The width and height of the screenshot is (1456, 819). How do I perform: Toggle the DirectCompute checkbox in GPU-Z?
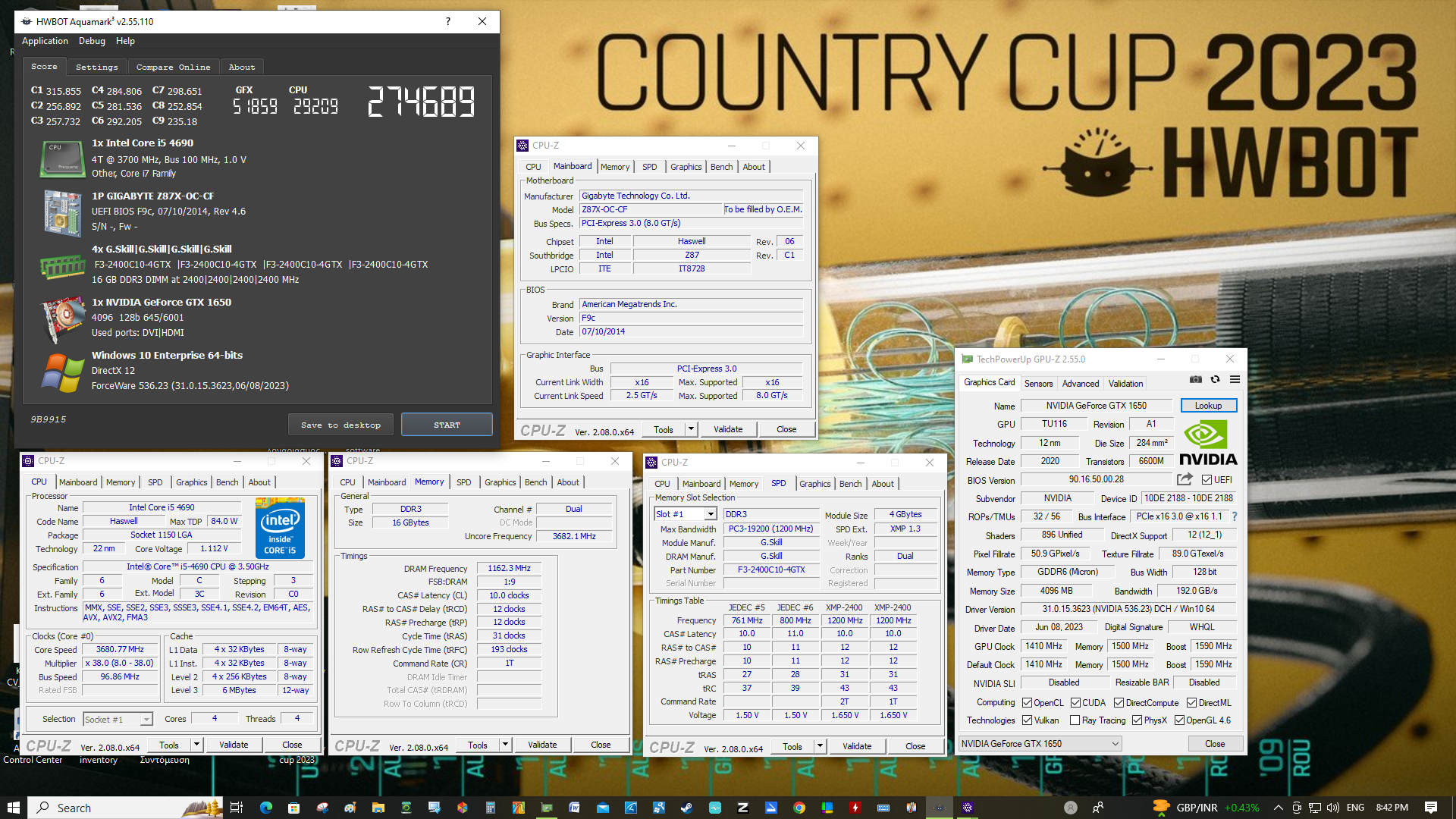coord(1119,703)
